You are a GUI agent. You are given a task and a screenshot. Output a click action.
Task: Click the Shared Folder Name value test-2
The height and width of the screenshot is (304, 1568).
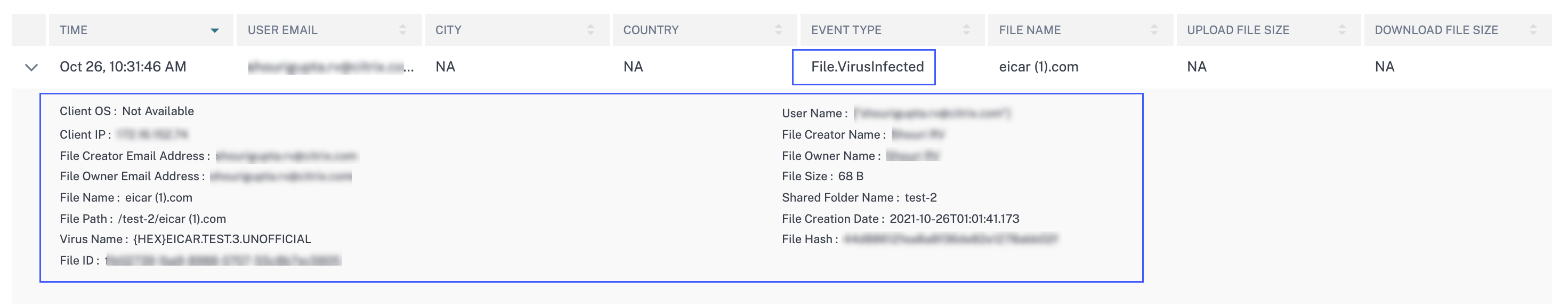(x=920, y=197)
